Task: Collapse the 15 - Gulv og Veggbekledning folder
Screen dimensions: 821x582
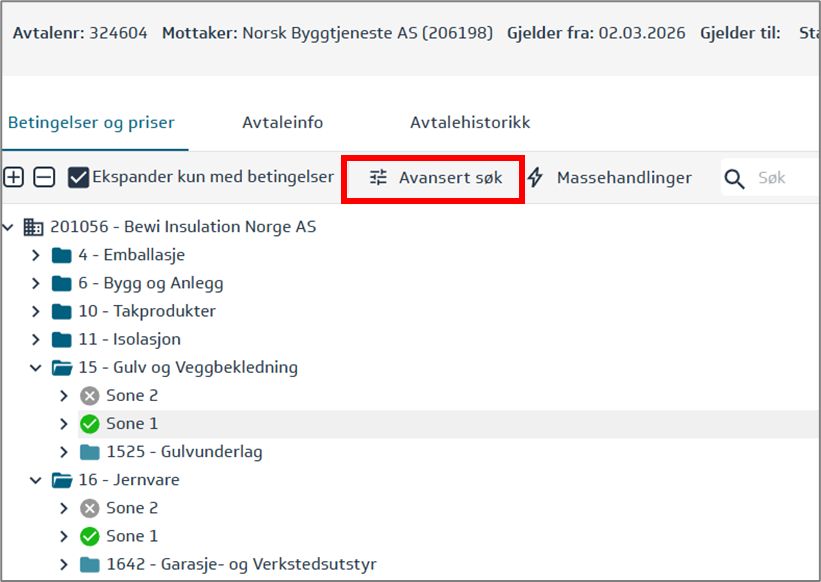Action: click(36, 368)
